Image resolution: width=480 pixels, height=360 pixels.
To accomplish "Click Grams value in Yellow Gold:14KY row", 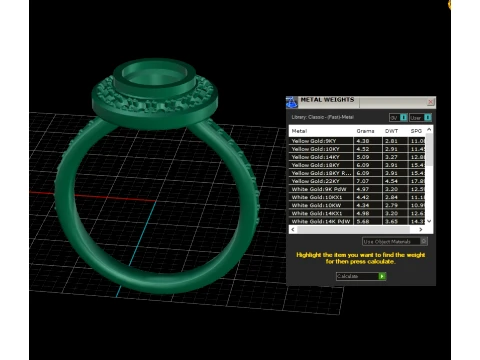I will pos(363,157).
